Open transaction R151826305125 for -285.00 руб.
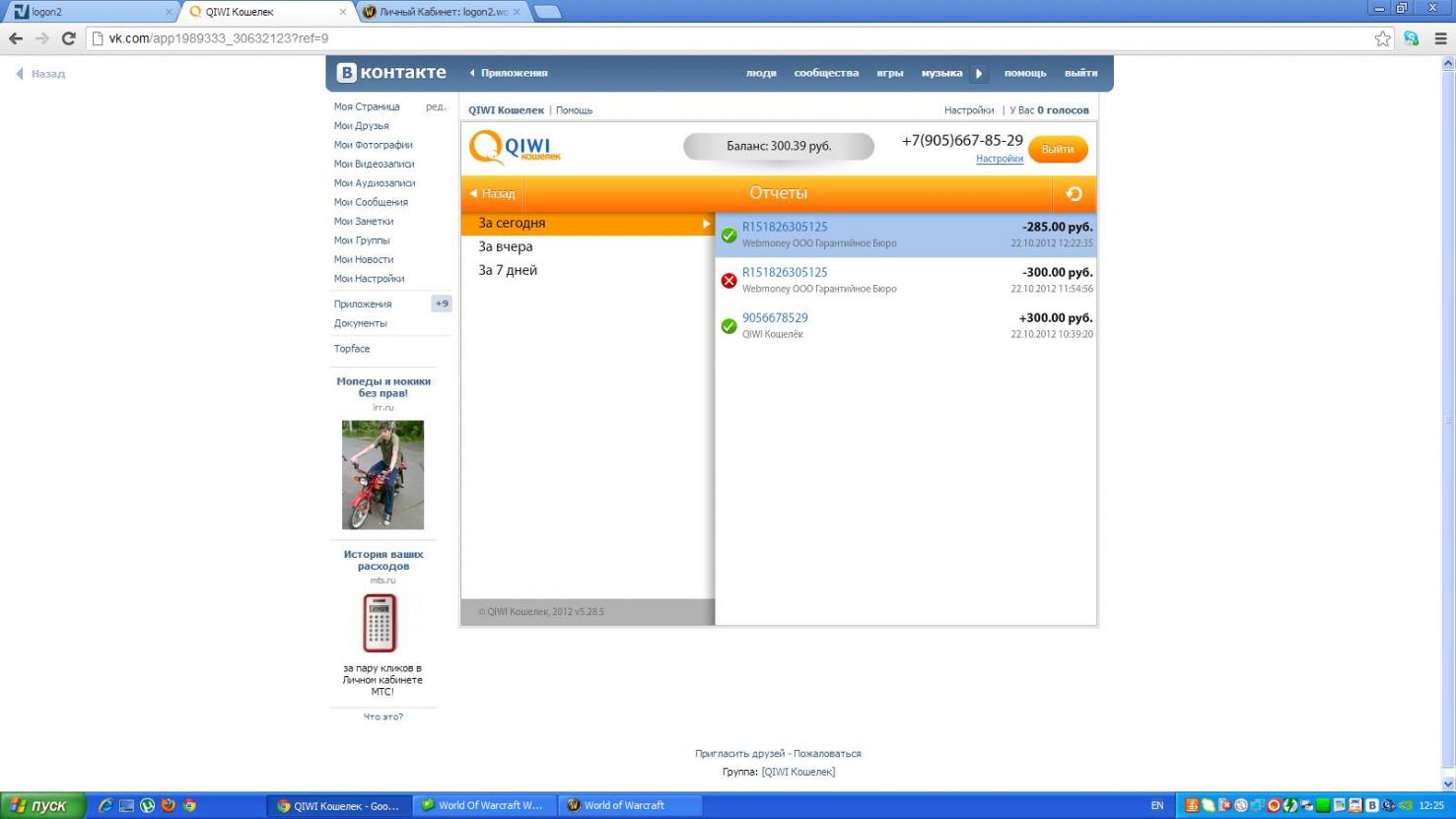Screen dimensions: 1456x819 785,227
